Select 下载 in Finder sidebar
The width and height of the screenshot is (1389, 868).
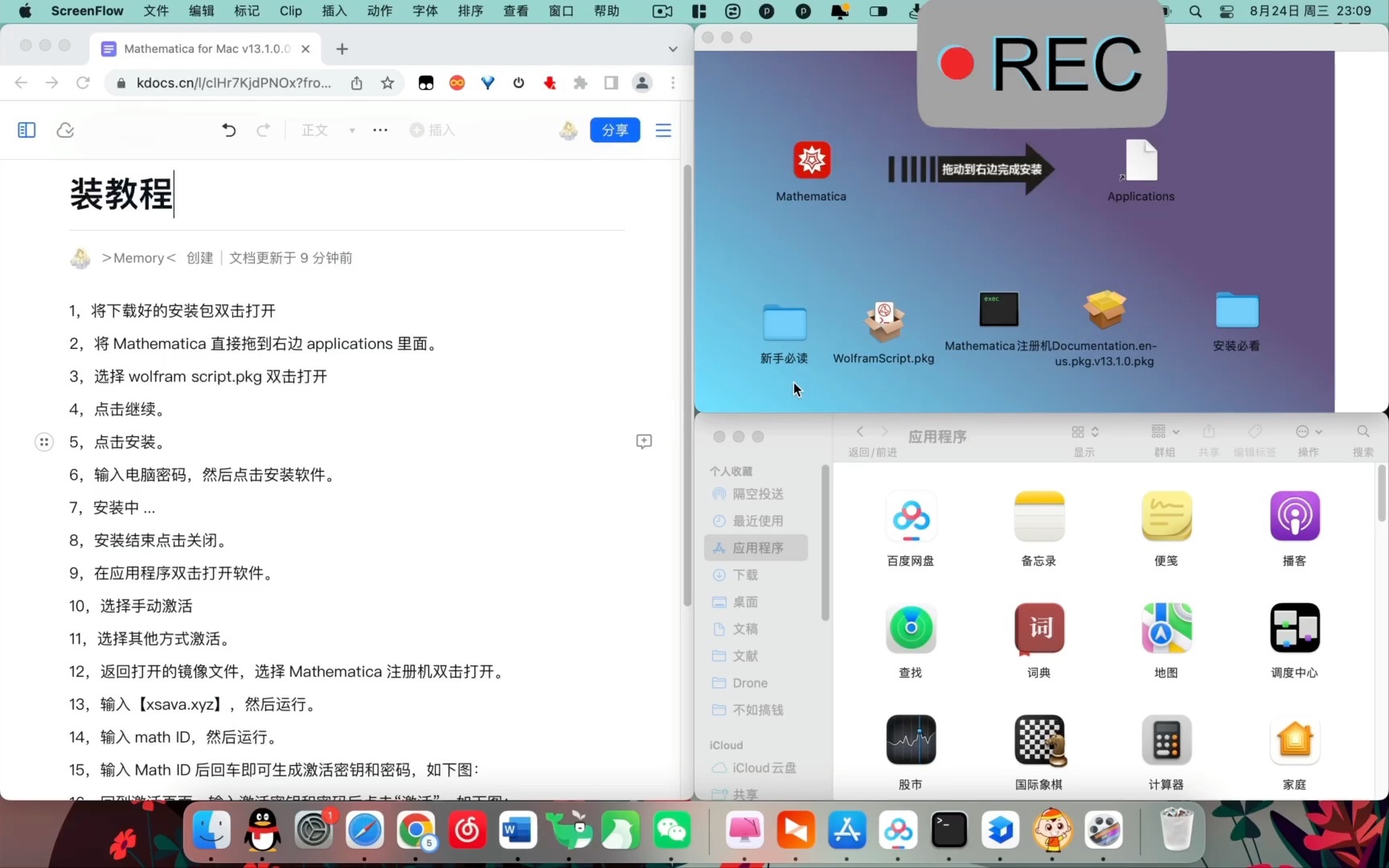(x=756, y=575)
